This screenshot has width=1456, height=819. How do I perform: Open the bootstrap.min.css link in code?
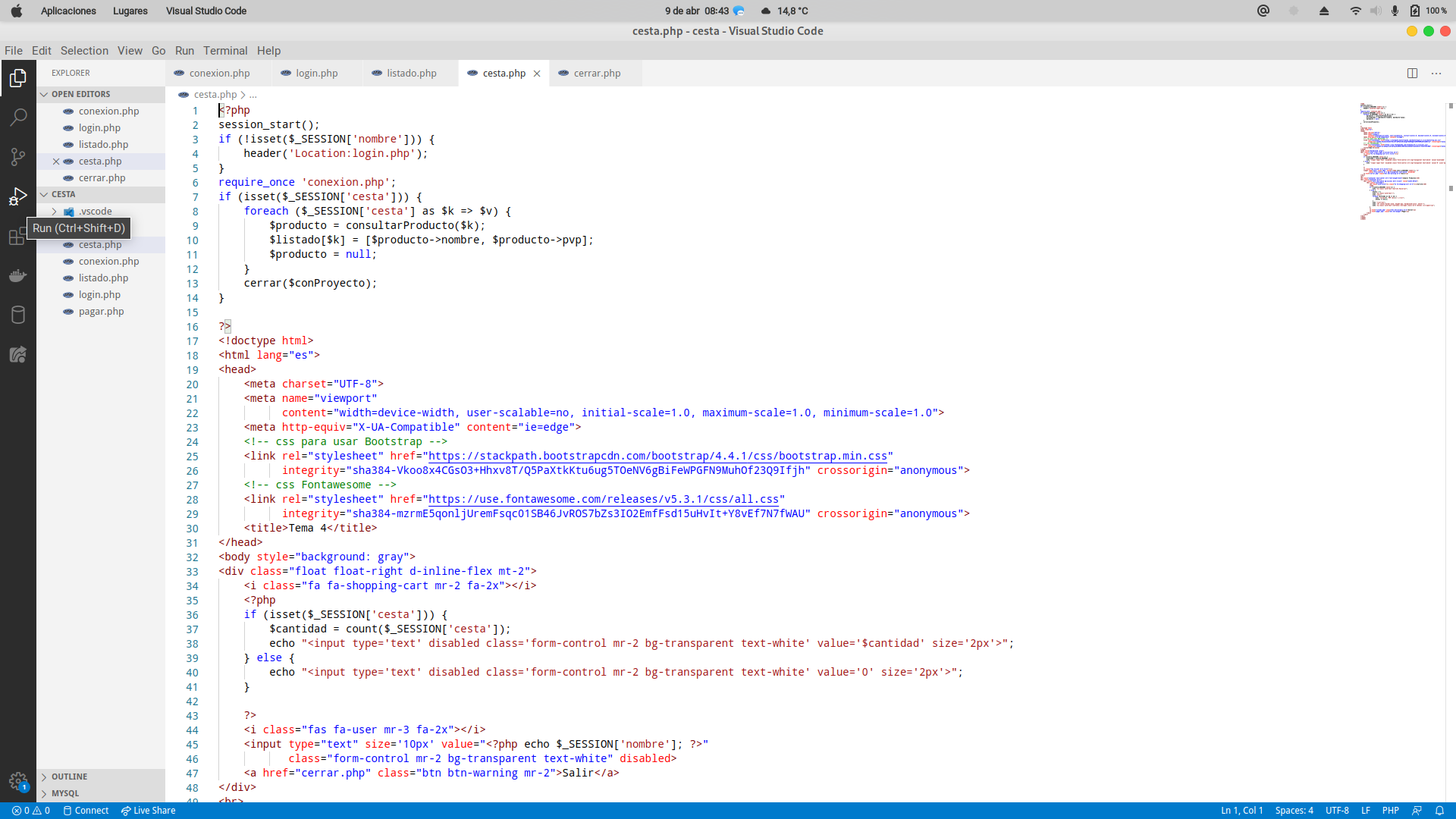pyautogui.click(x=657, y=456)
